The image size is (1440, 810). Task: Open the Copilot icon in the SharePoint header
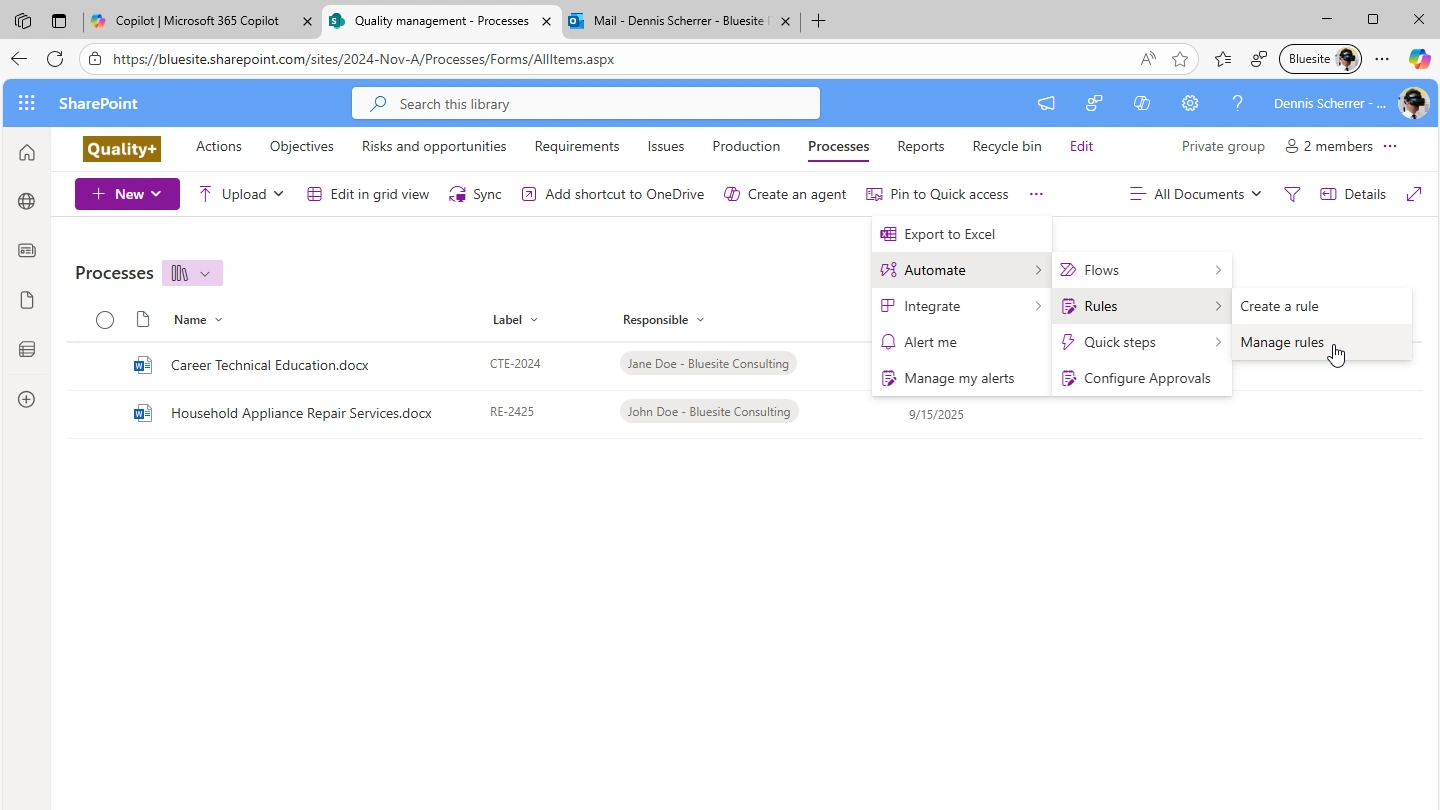(x=1142, y=103)
